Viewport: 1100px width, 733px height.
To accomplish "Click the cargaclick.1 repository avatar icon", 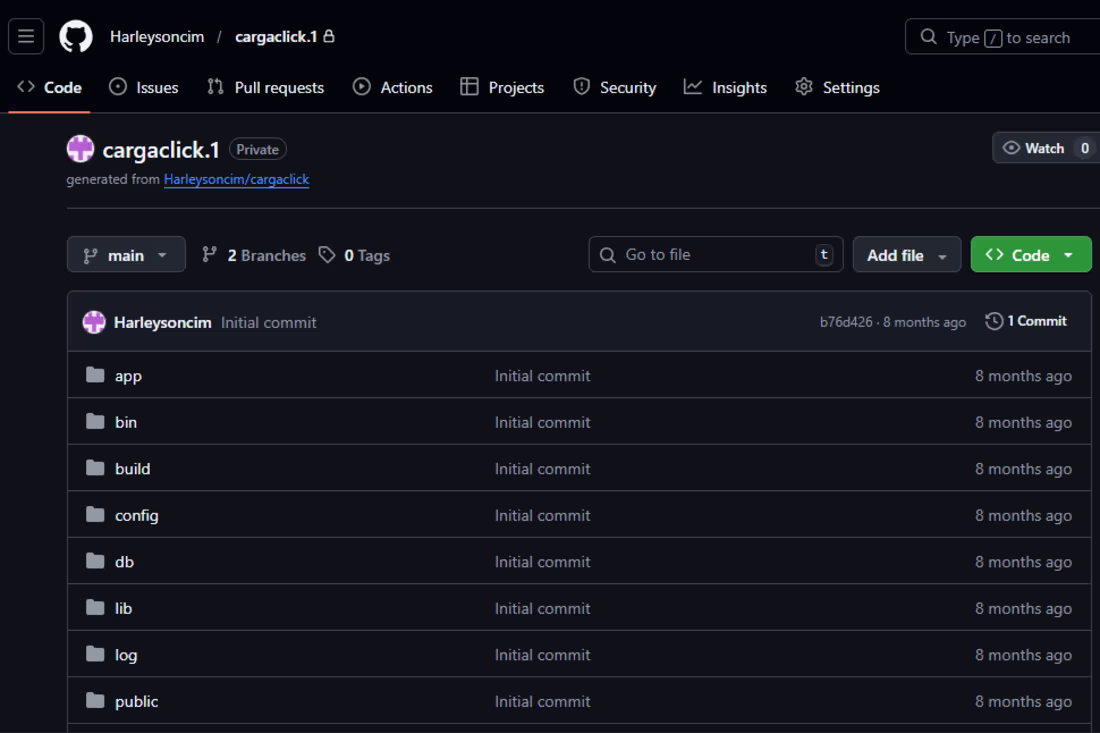I will pos(80,149).
